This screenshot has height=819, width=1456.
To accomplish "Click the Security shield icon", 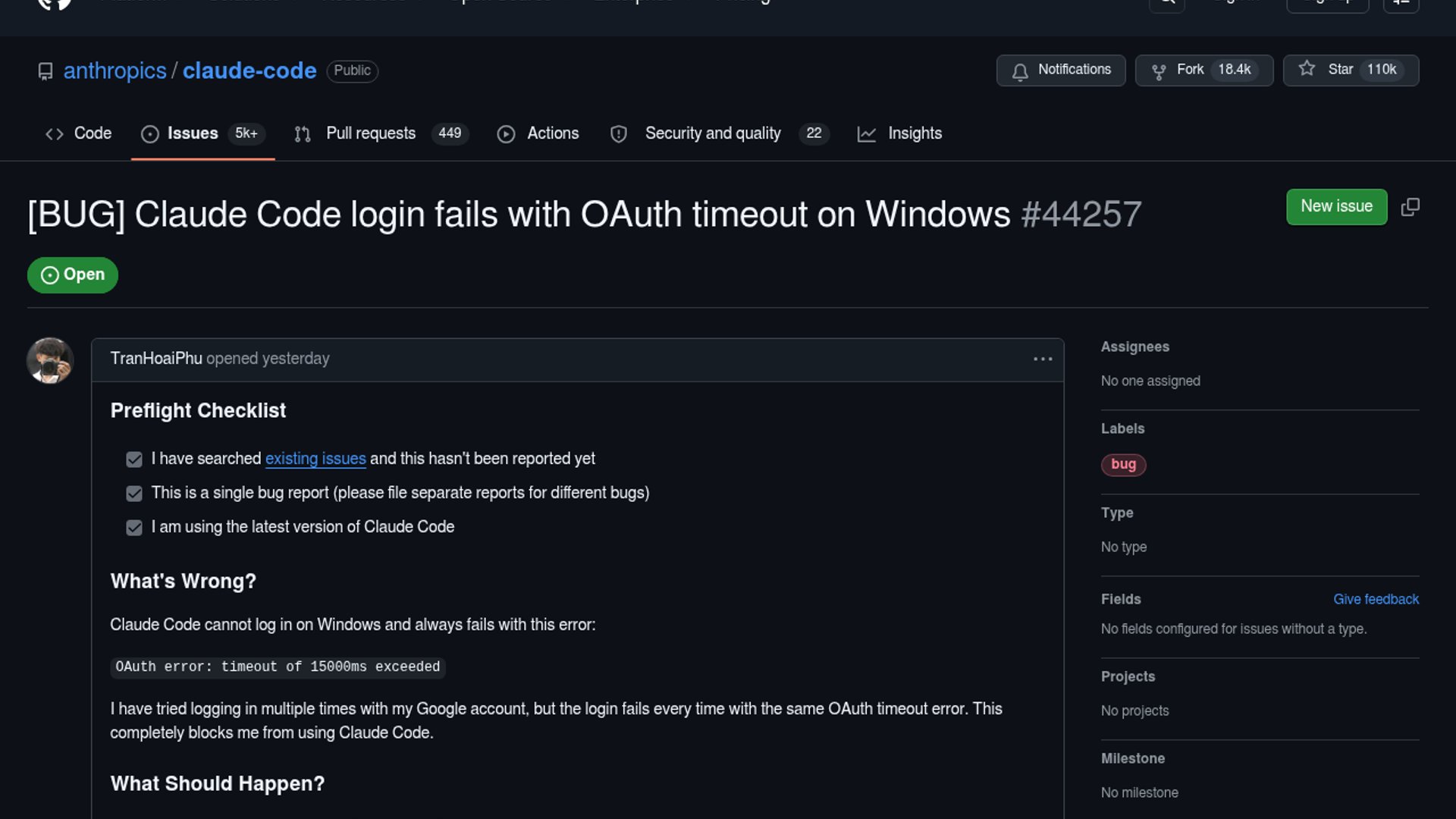I will [619, 134].
